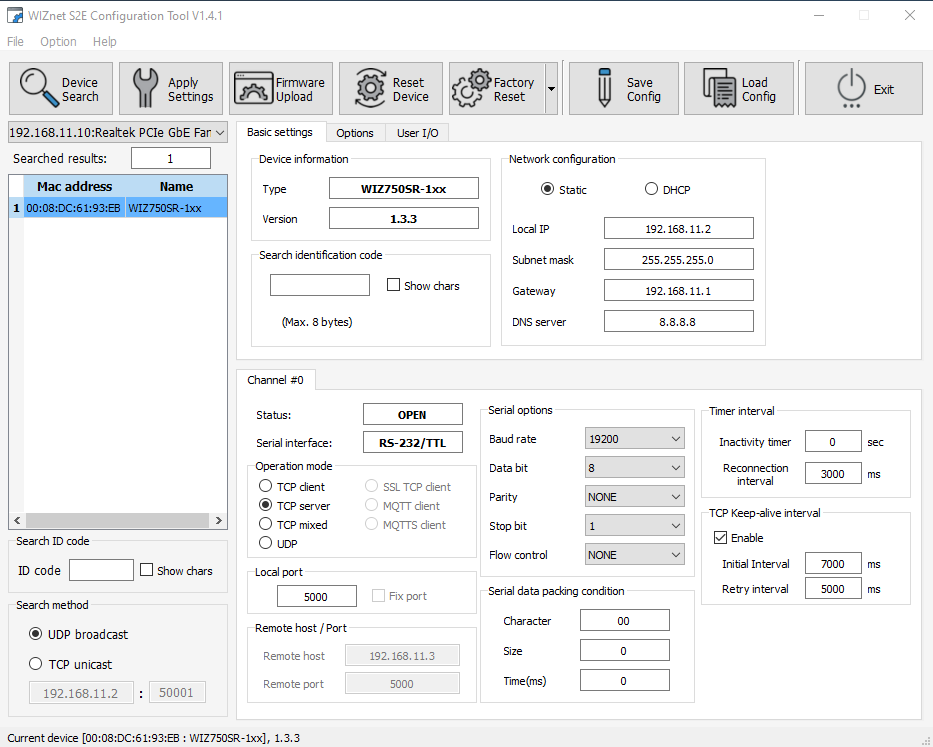Select TCP client operation mode
The image size is (933, 747).
(x=265, y=486)
